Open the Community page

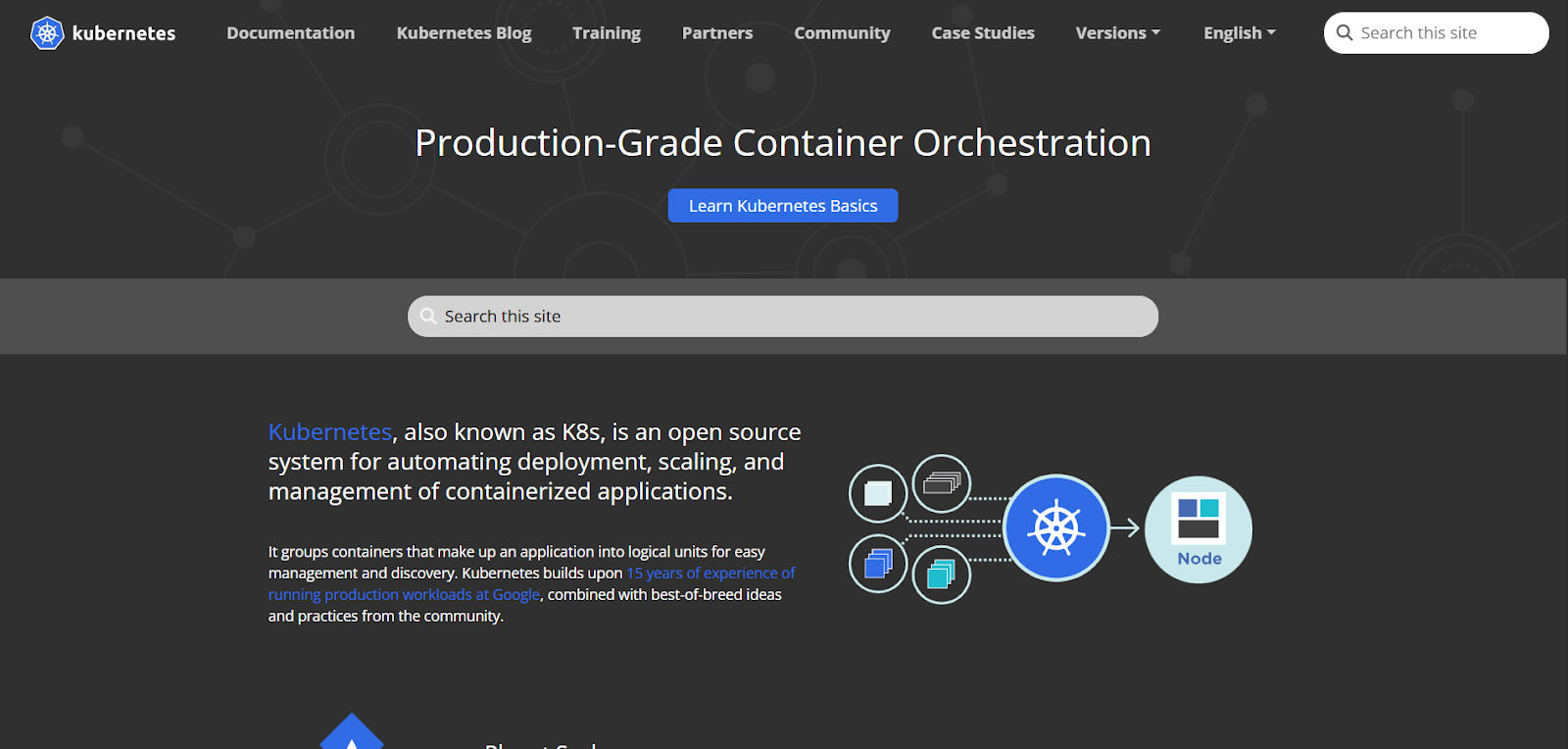coord(842,33)
